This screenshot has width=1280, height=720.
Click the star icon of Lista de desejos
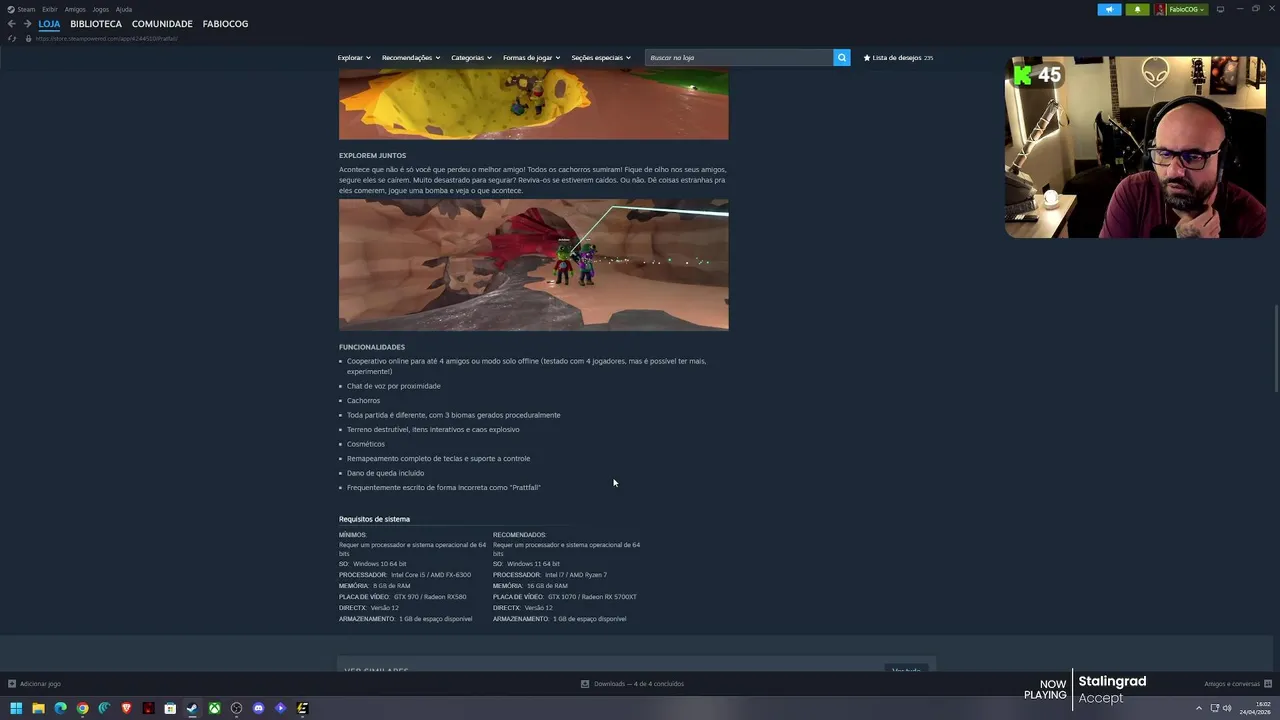(x=867, y=58)
